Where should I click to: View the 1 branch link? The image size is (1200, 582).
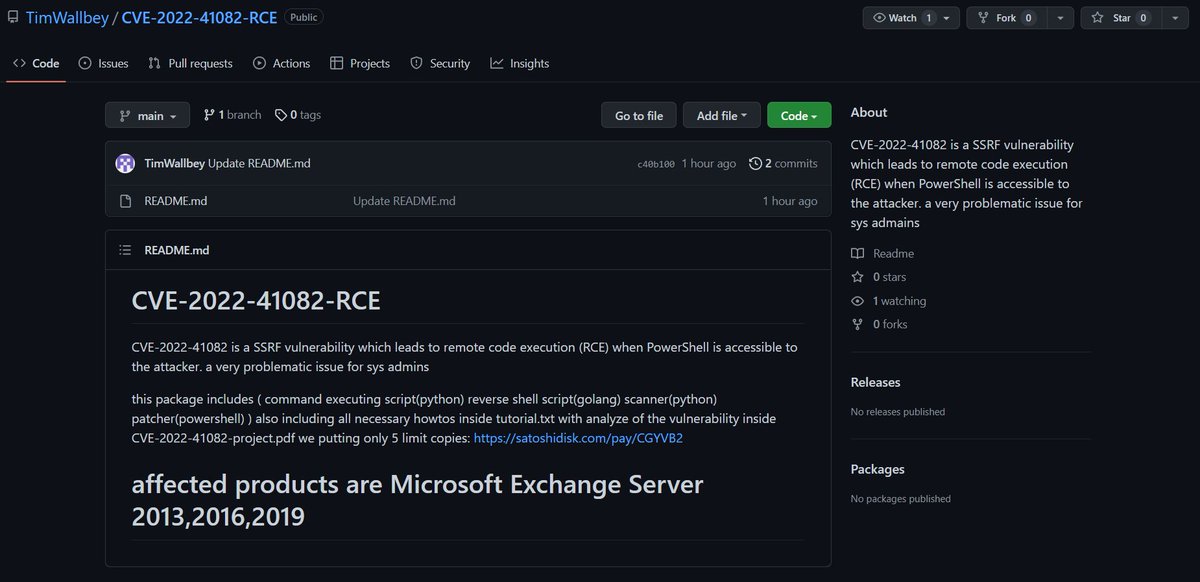(232, 115)
